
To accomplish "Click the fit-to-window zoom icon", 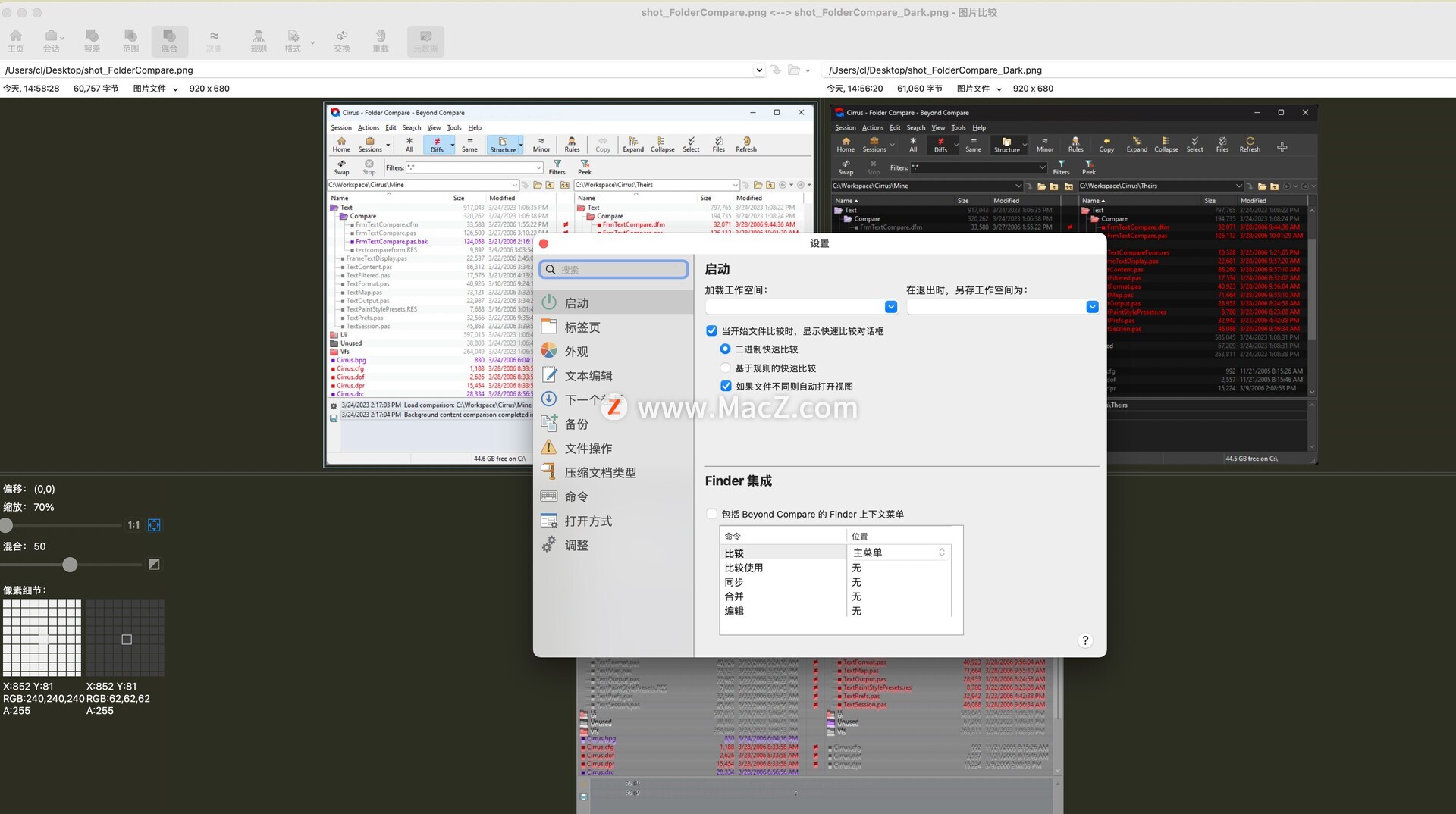I will [x=154, y=525].
